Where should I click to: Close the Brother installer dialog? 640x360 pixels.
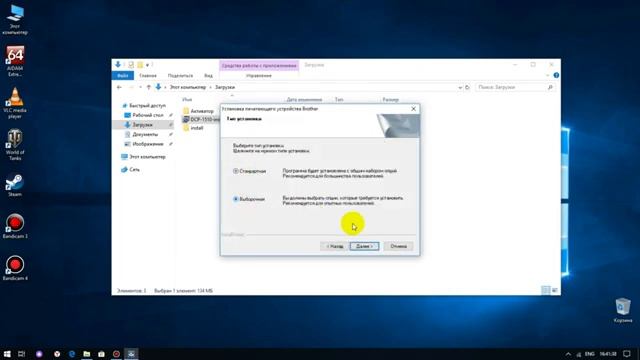[413, 109]
